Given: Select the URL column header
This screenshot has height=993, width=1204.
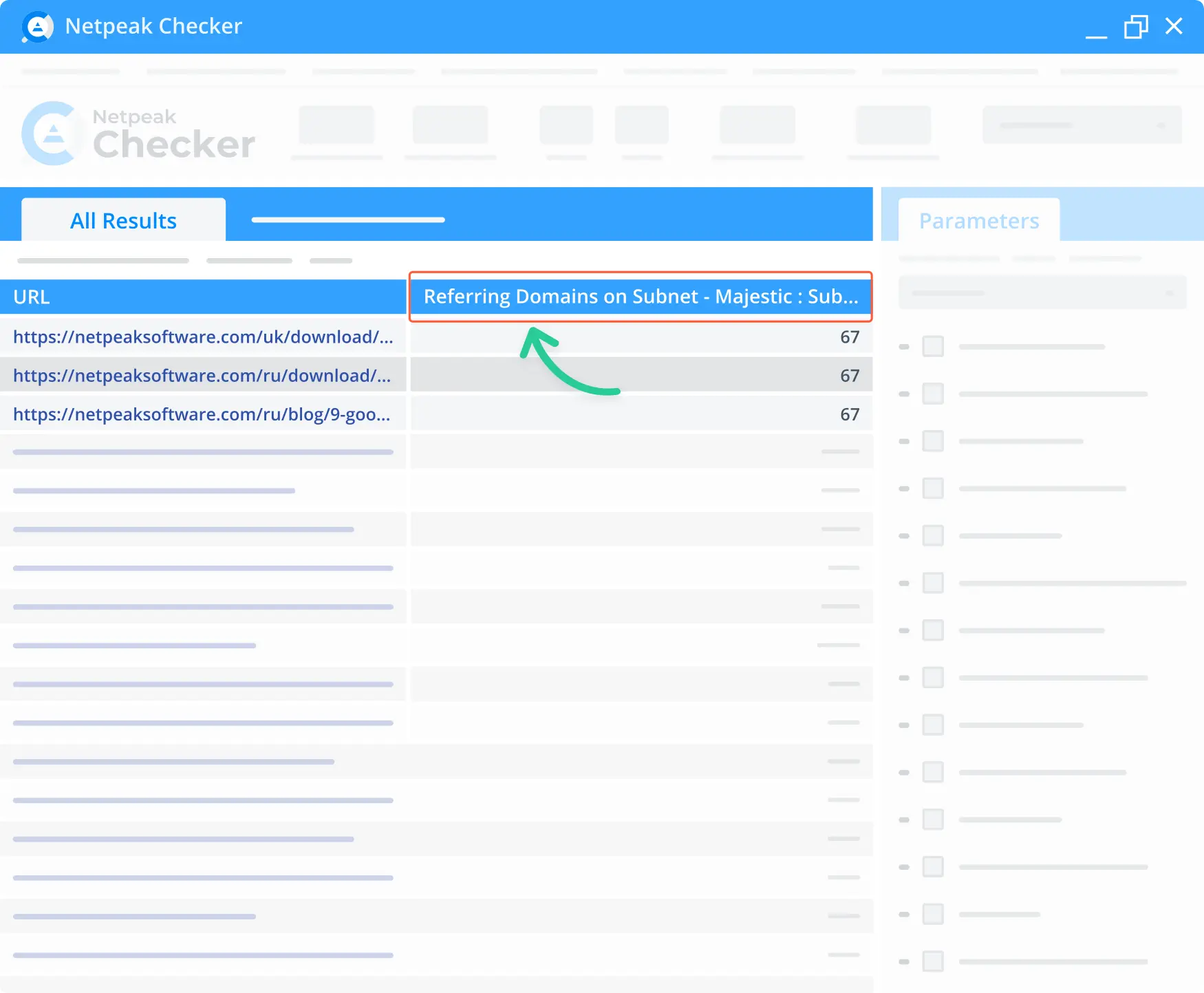Looking at the screenshot, I should (x=203, y=297).
